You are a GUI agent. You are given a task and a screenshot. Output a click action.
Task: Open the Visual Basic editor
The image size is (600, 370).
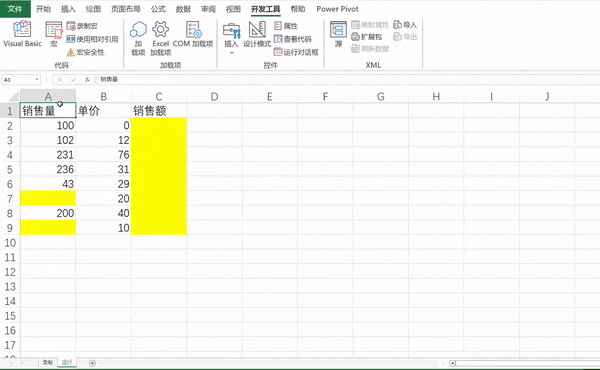(x=22, y=34)
